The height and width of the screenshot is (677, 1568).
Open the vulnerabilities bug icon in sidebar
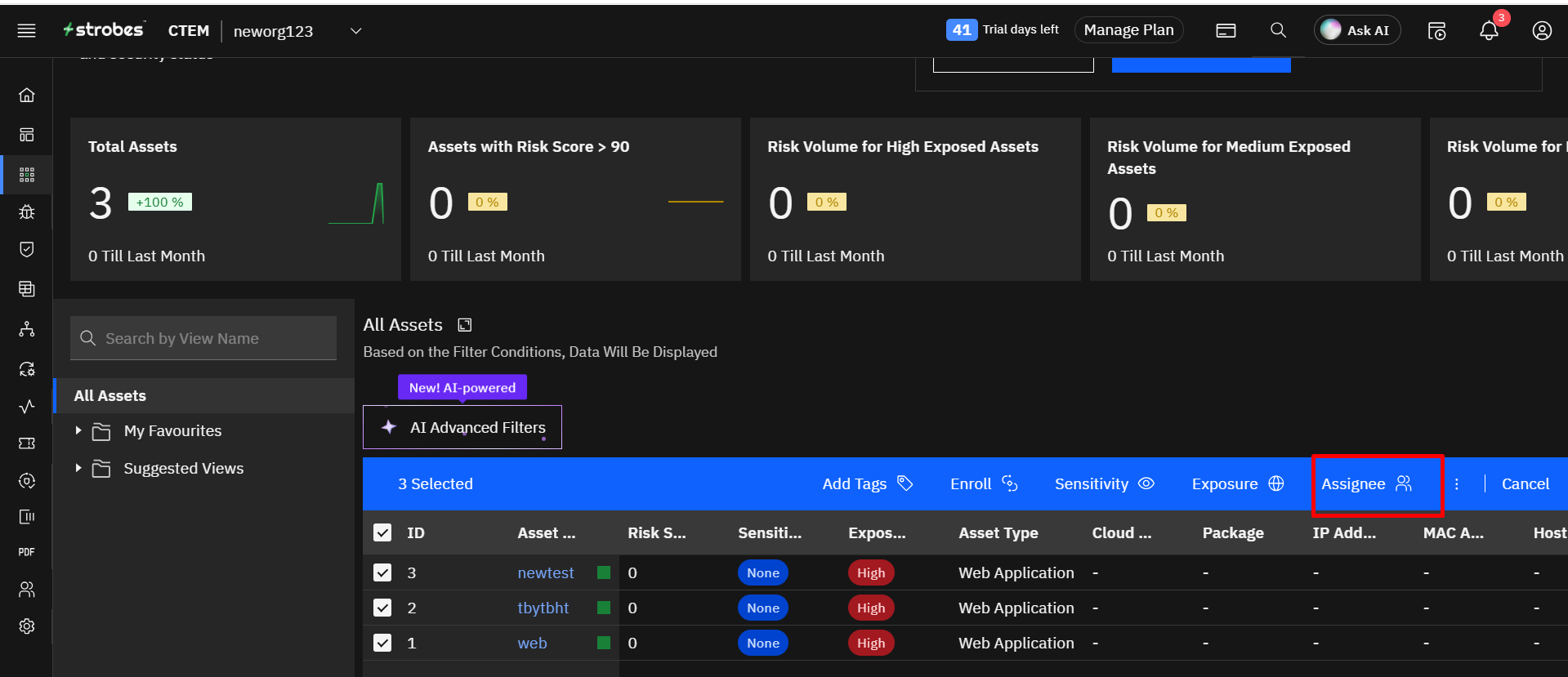27,212
